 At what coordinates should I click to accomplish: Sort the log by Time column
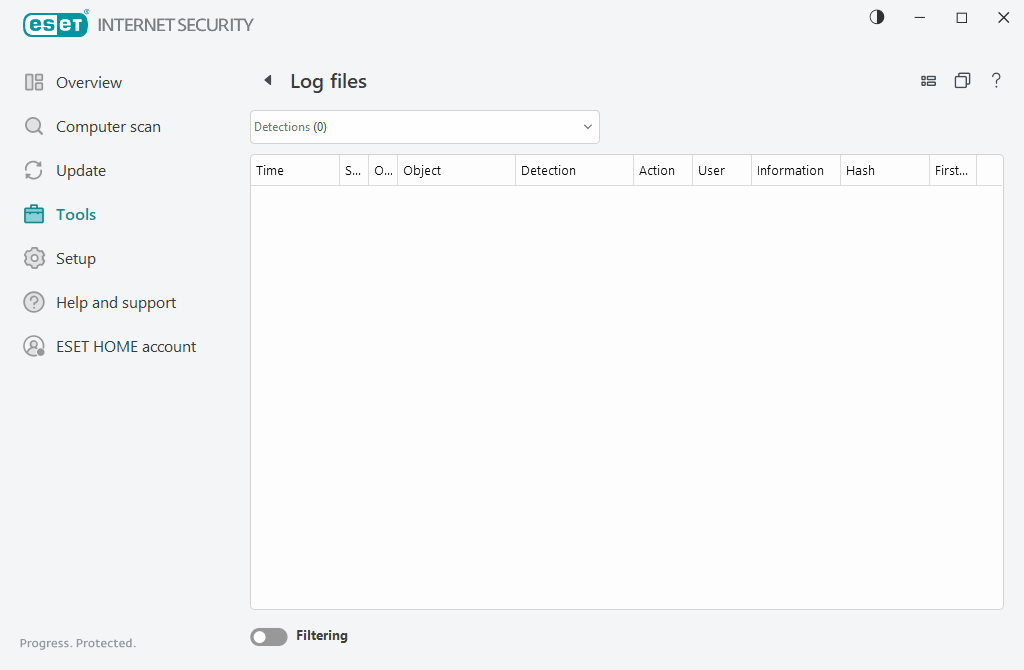tap(294, 171)
